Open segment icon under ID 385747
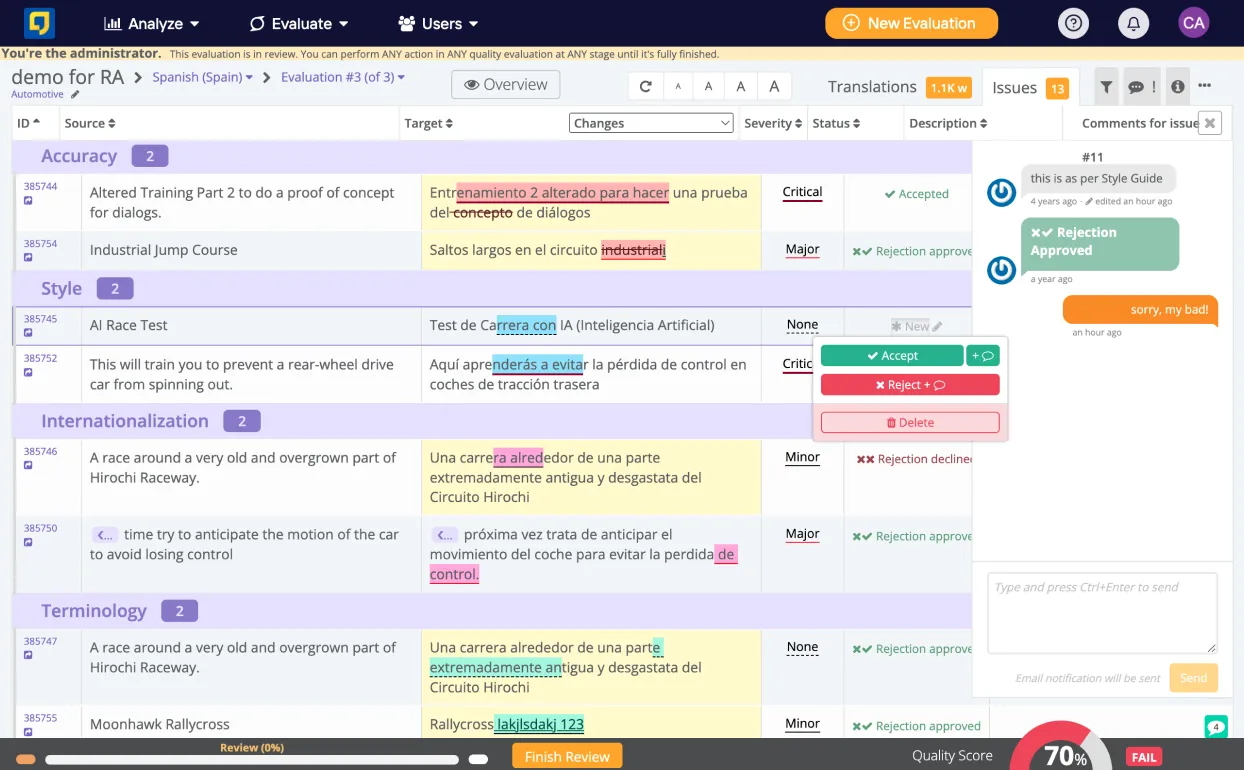 coord(28,655)
